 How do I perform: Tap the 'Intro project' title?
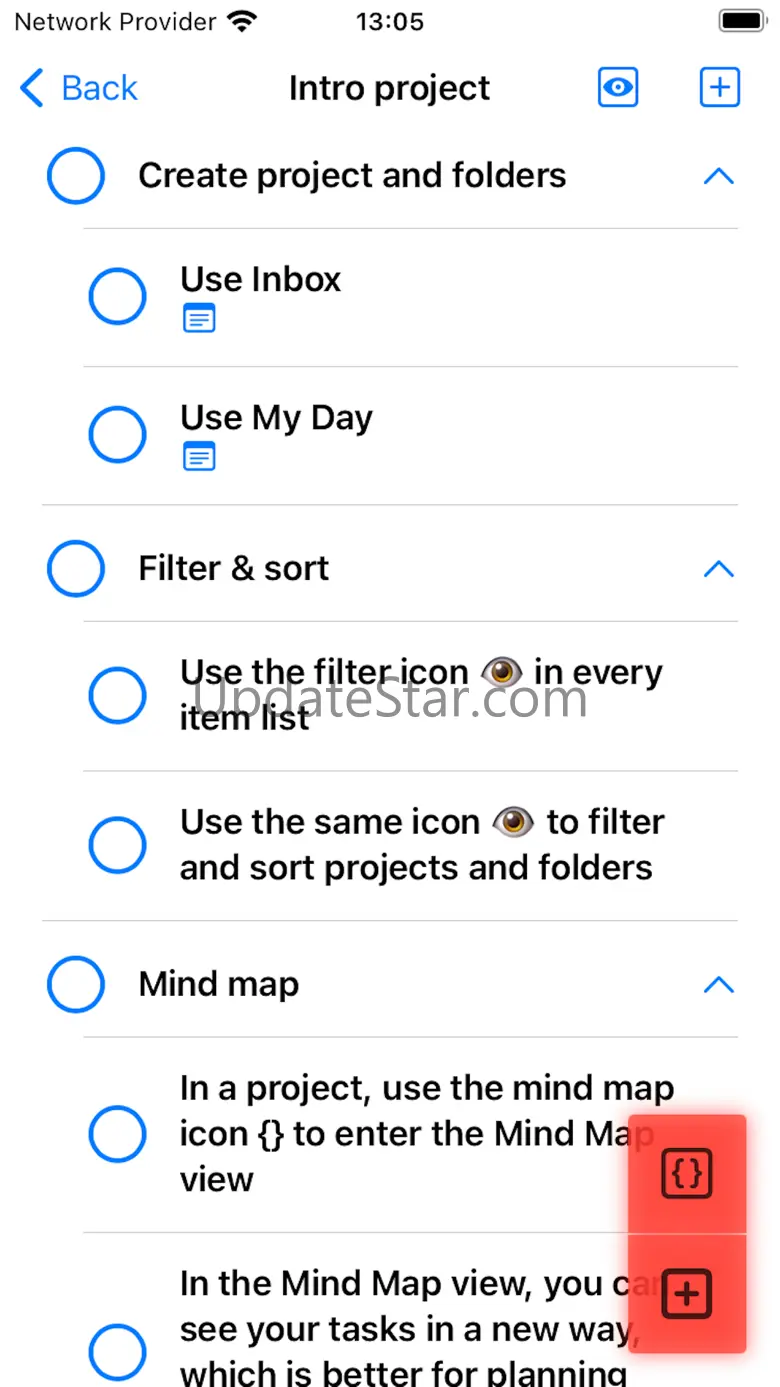tap(389, 88)
